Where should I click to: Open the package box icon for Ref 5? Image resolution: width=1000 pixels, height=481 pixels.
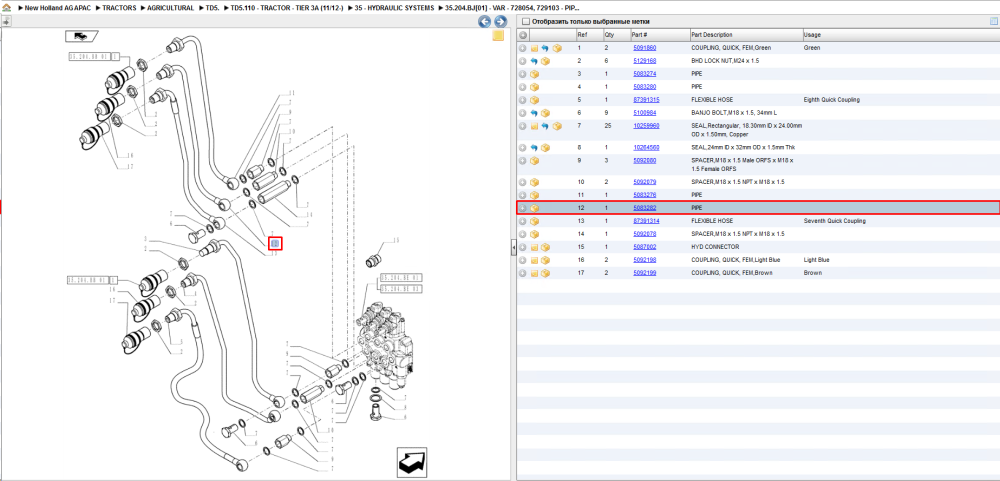click(534, 100)
